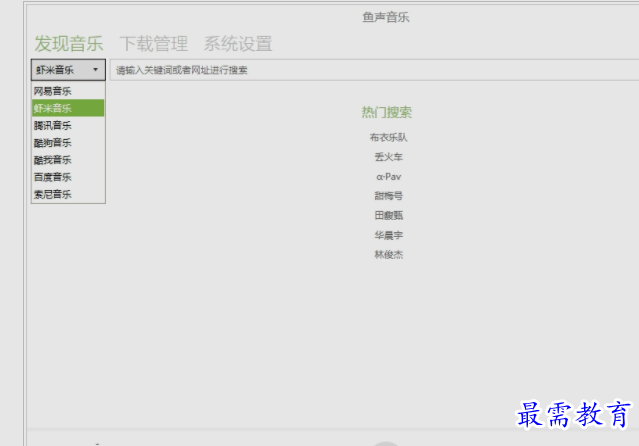Select 网易音乐 from the source list

[68, 91]
